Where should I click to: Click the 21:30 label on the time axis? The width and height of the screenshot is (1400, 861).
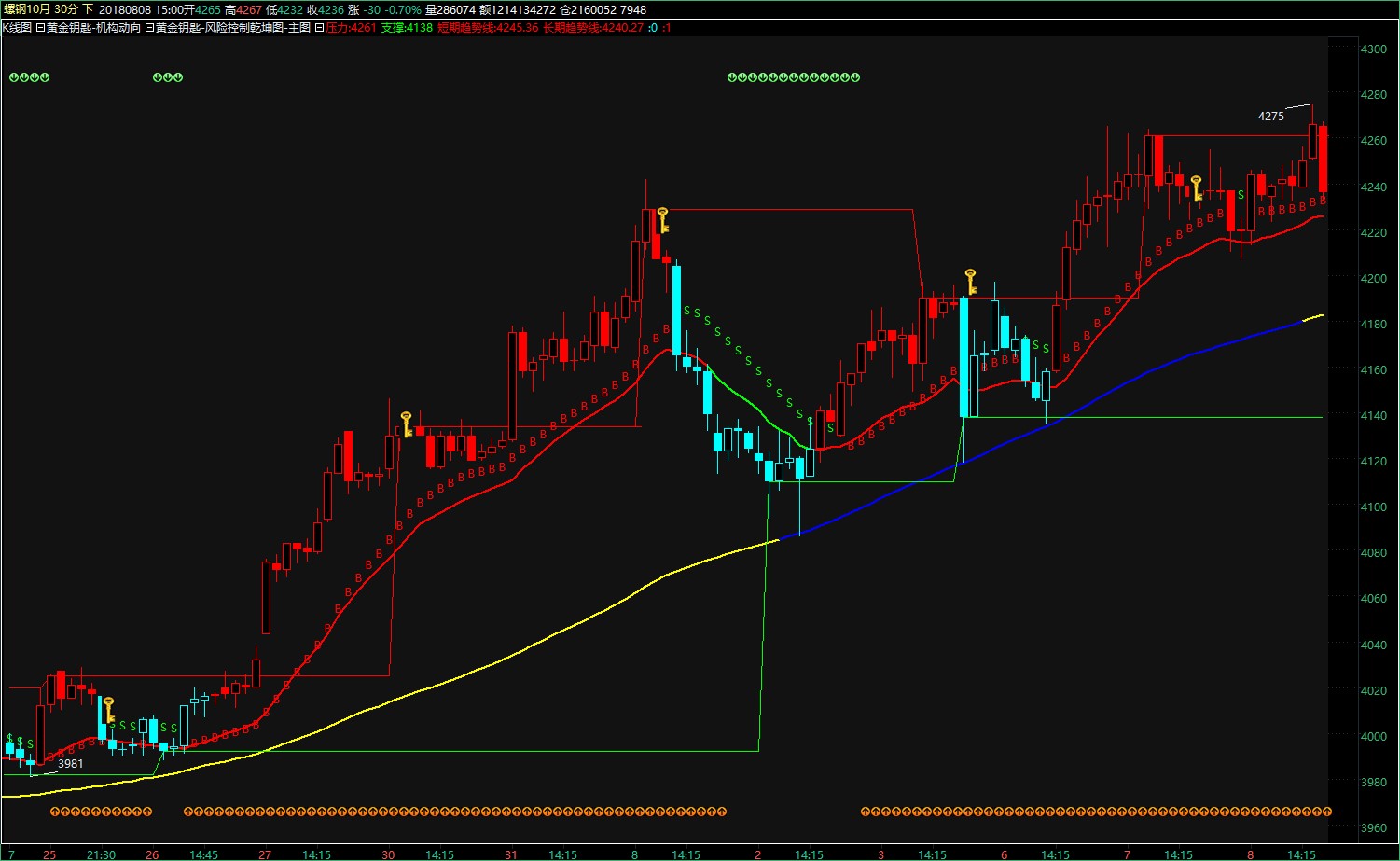point(101,854)
